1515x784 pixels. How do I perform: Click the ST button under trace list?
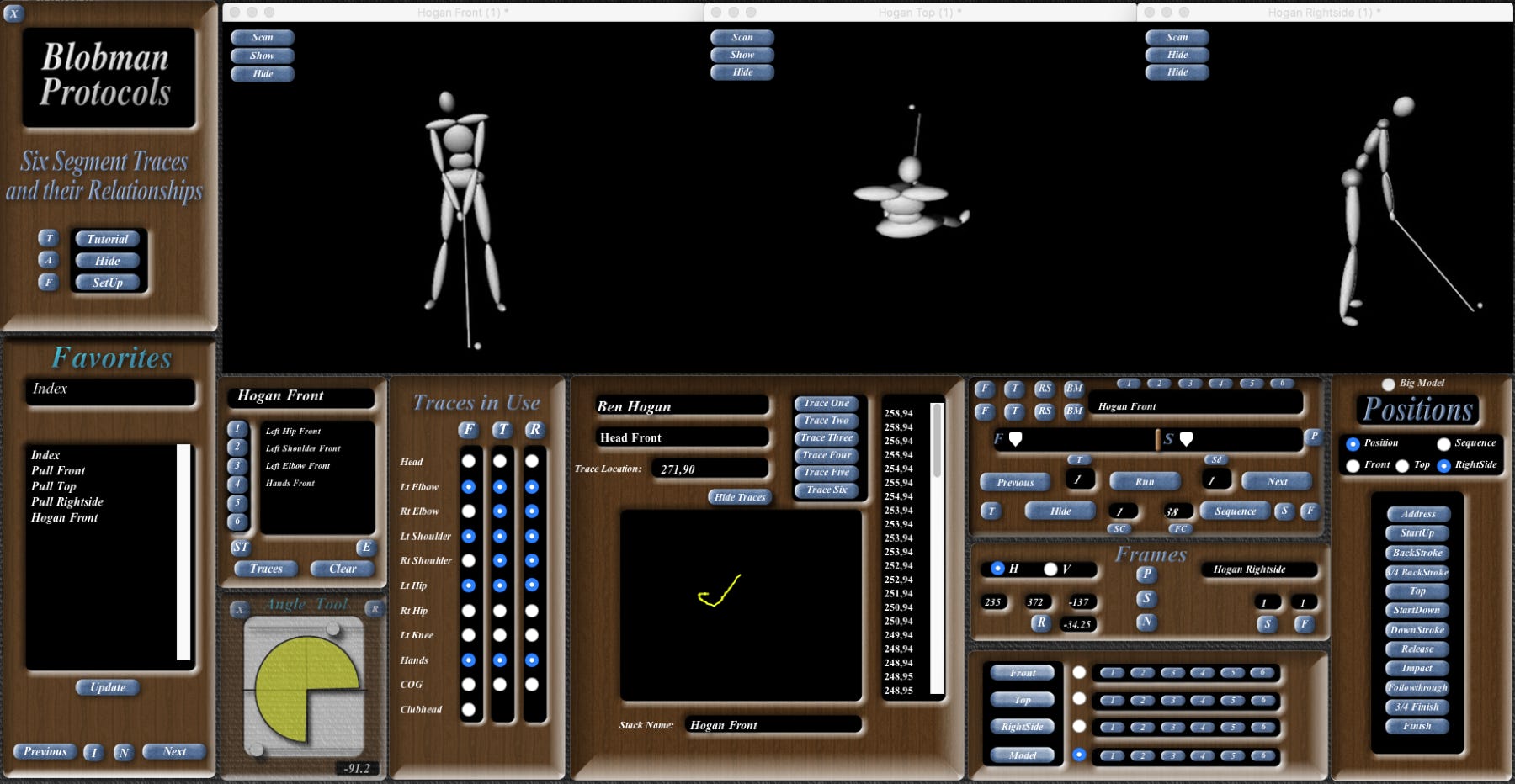[240, 547]
